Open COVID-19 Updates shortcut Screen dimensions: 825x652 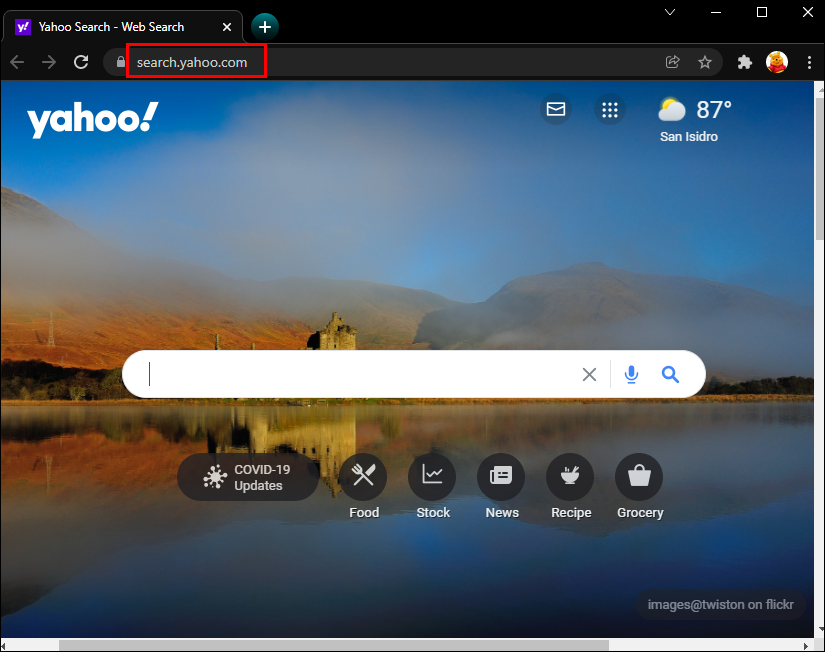tap(248, 477)
